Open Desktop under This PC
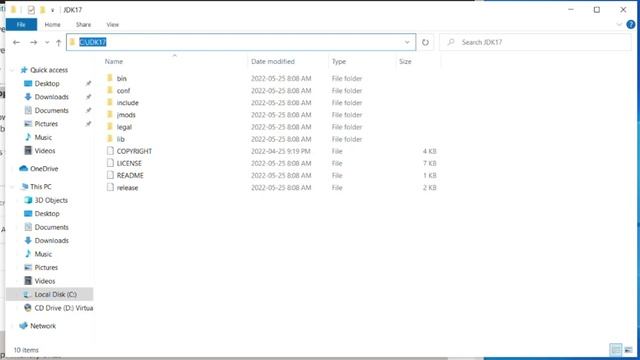Viewport: 640px width, 360px height. pos(47,213)
